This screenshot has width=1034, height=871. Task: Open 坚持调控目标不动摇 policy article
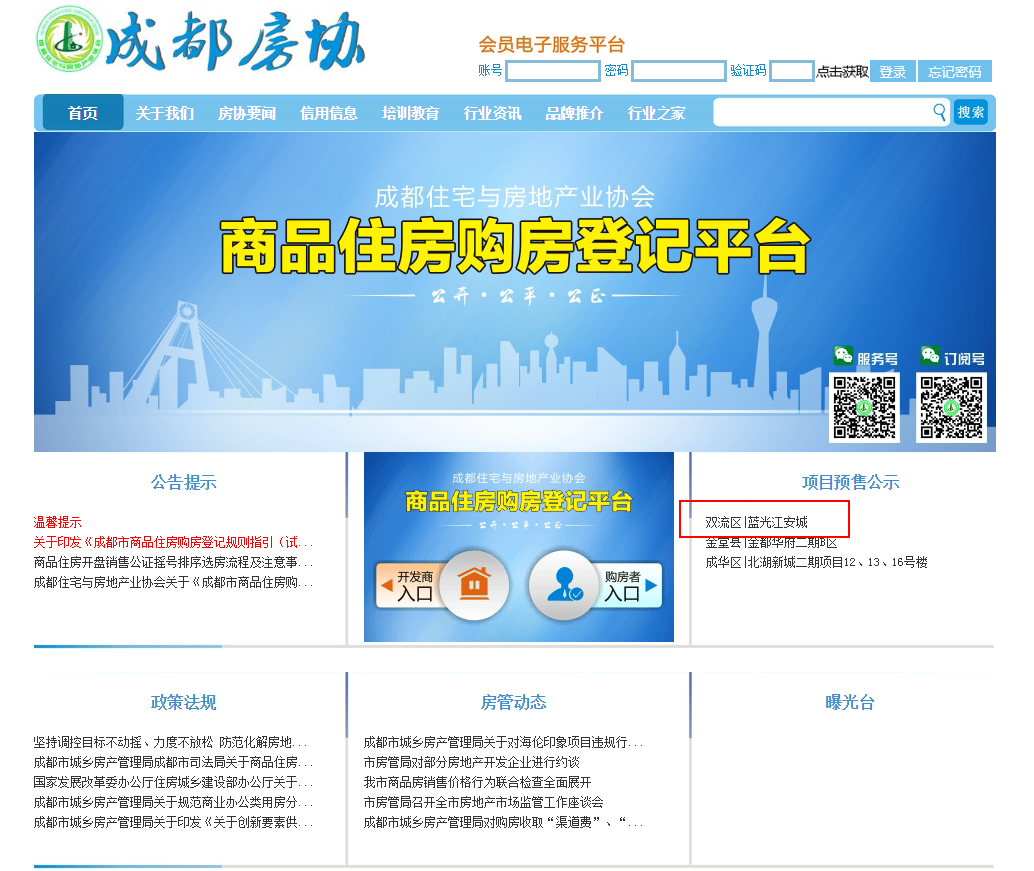pyautogui.click(x=170, y=742)
